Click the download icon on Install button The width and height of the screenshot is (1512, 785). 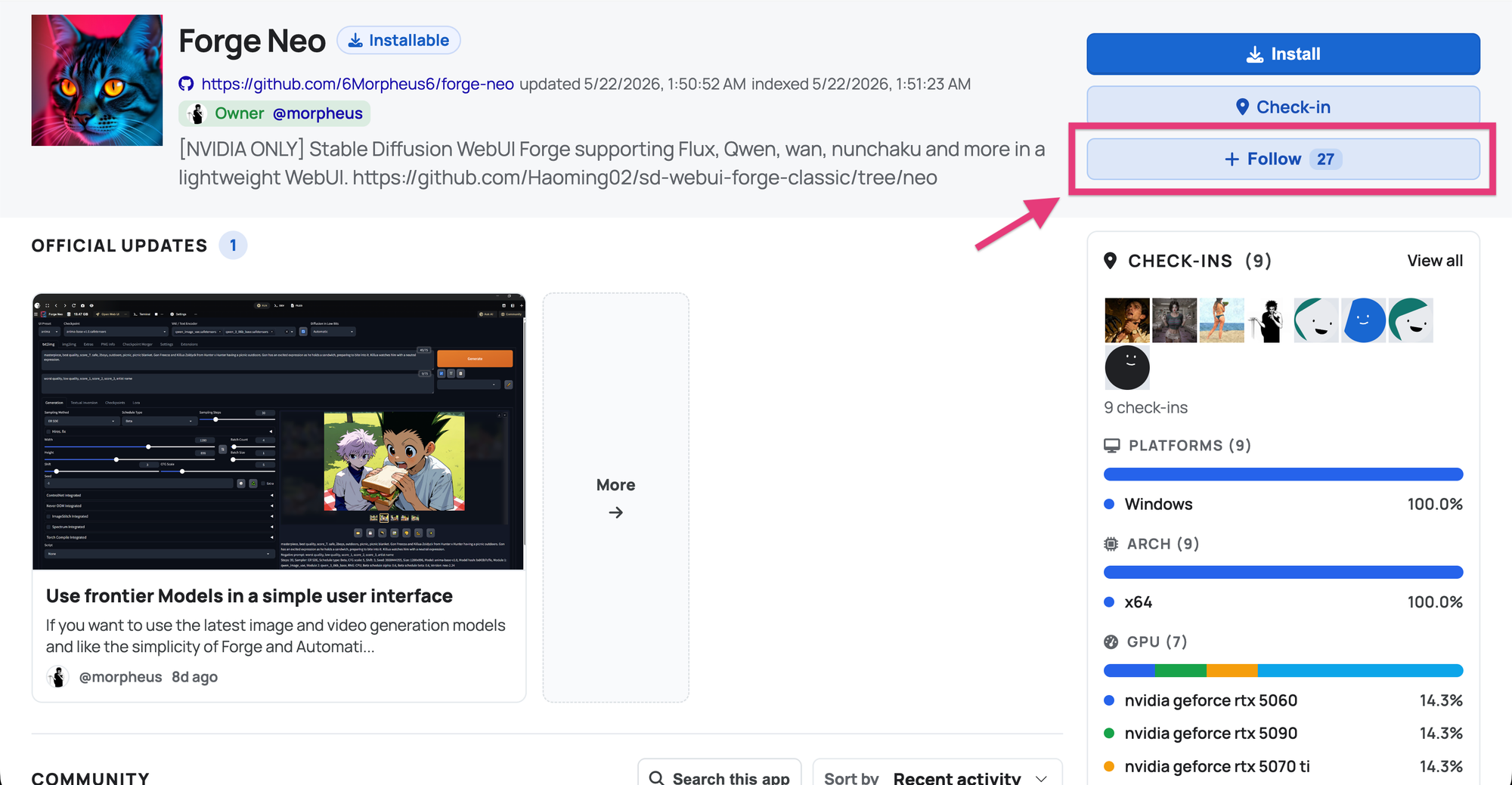coord(1255,54)
